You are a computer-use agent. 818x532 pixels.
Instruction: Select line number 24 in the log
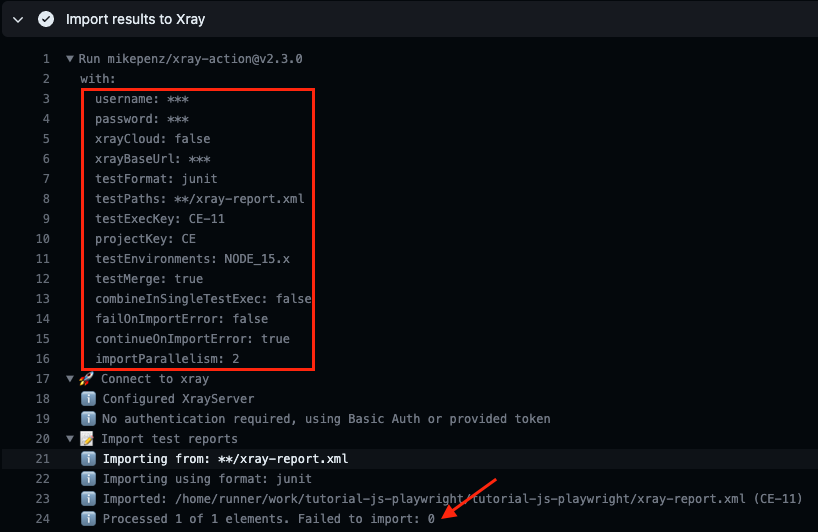point(43,519)
